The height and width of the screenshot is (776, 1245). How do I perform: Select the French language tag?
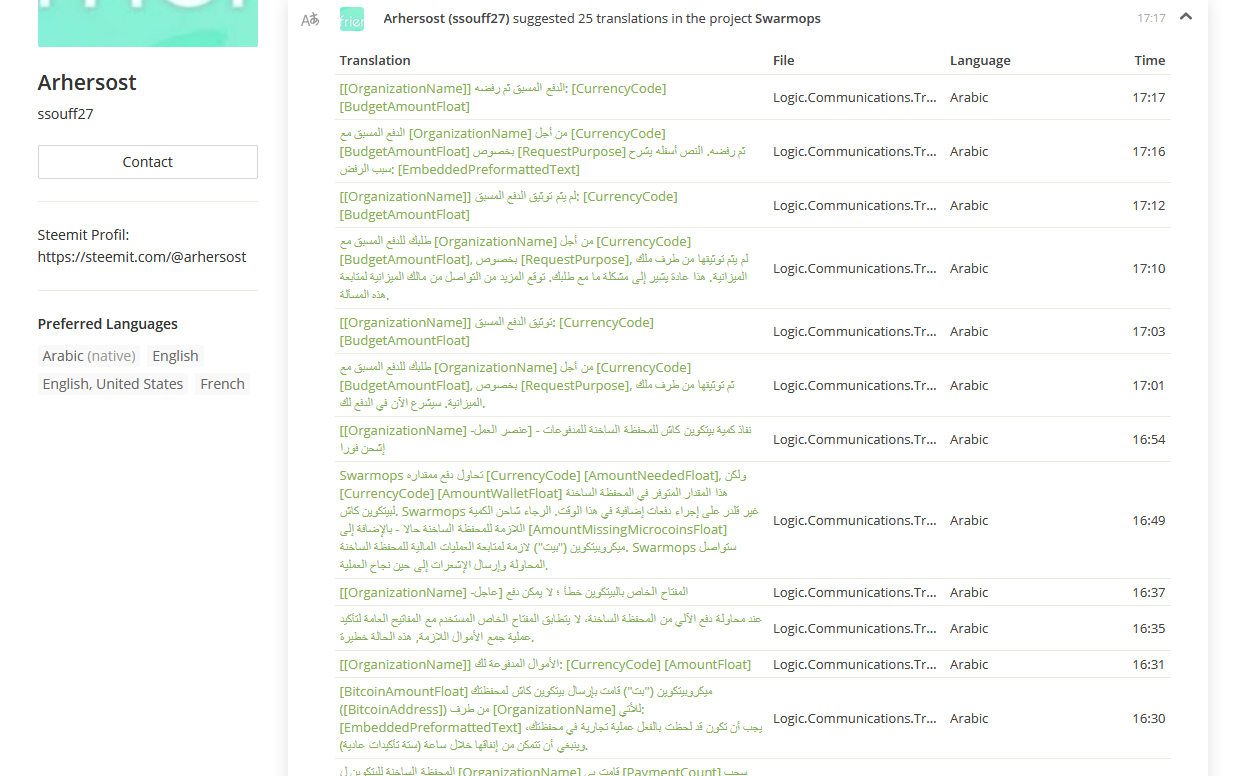pyautogui.click(x=222, y=384)
